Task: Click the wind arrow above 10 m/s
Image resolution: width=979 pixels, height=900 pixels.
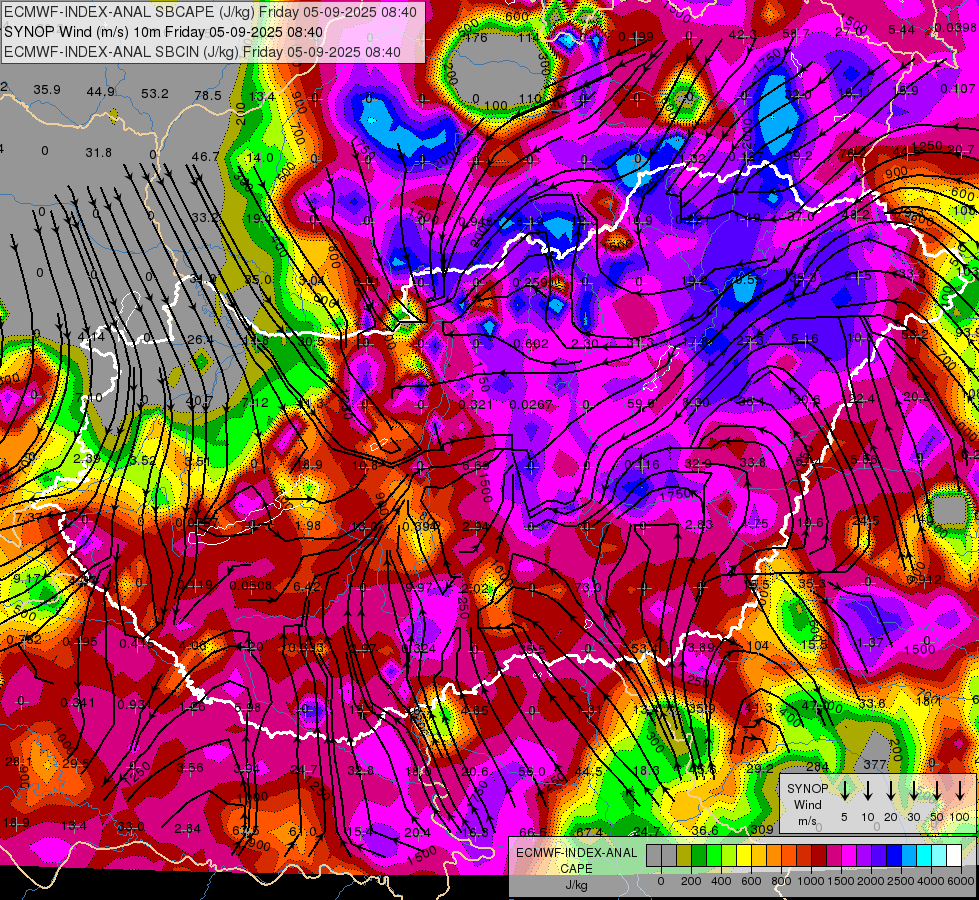Action: (x=868, y=790)
